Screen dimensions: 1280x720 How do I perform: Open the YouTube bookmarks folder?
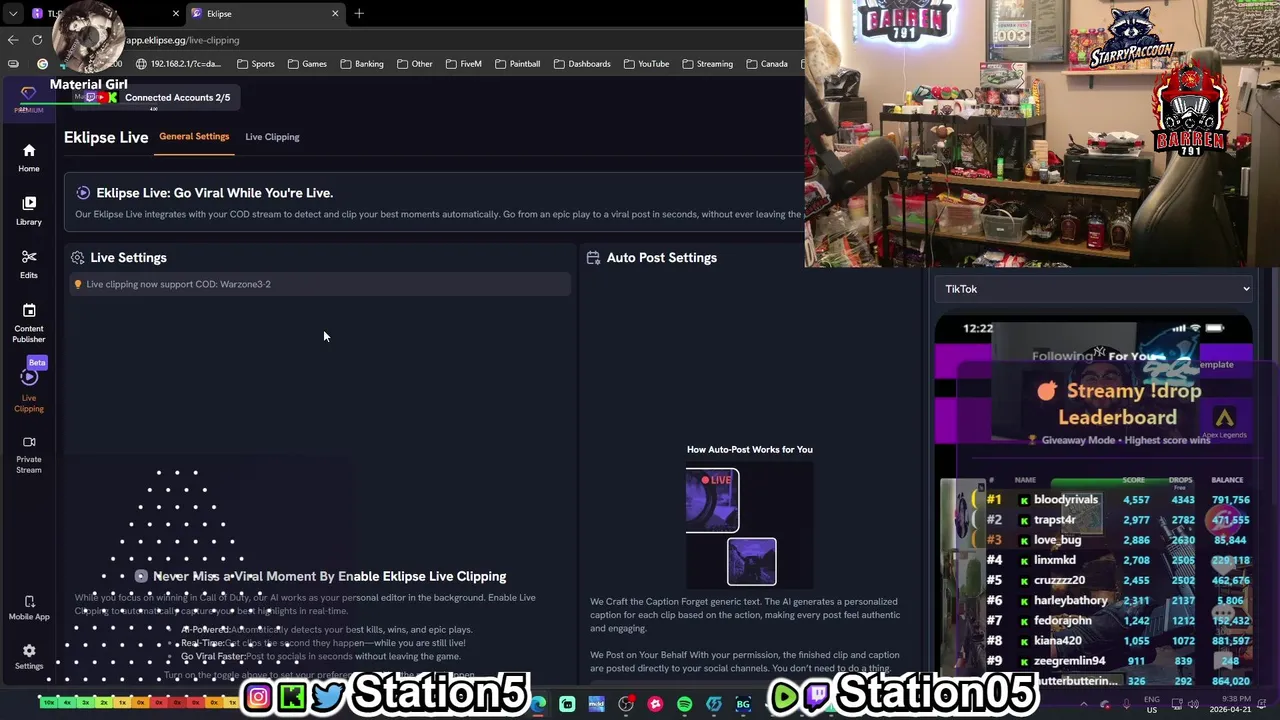[x=646, y=64]
